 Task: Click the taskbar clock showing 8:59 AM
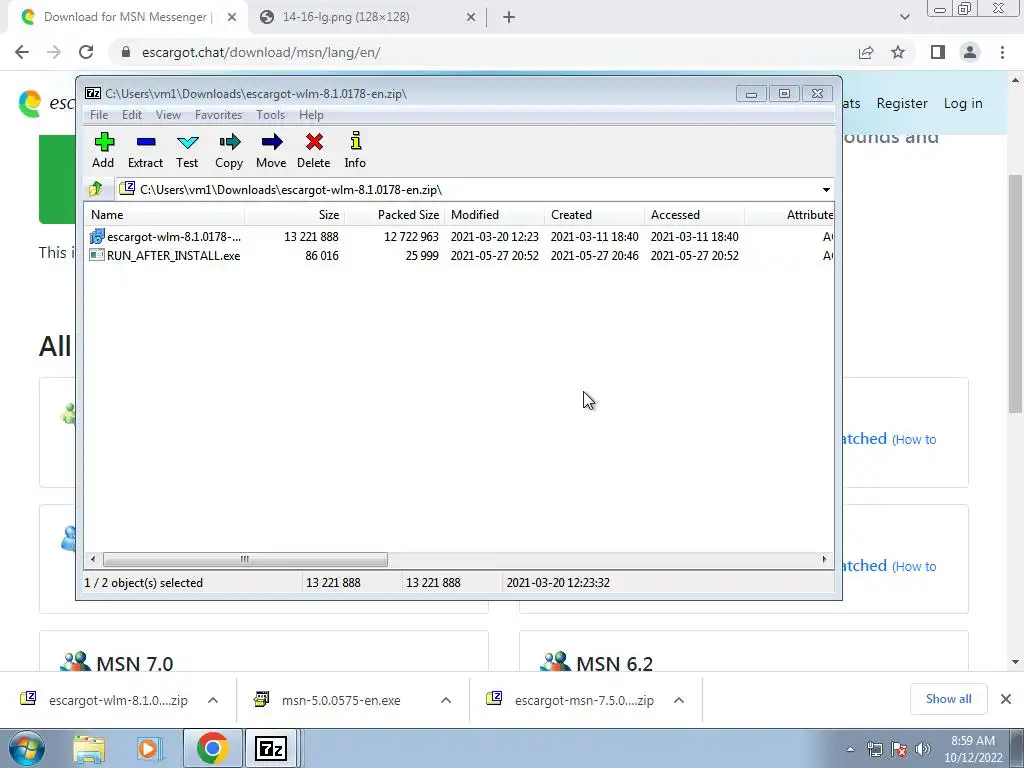coord(973,749)
